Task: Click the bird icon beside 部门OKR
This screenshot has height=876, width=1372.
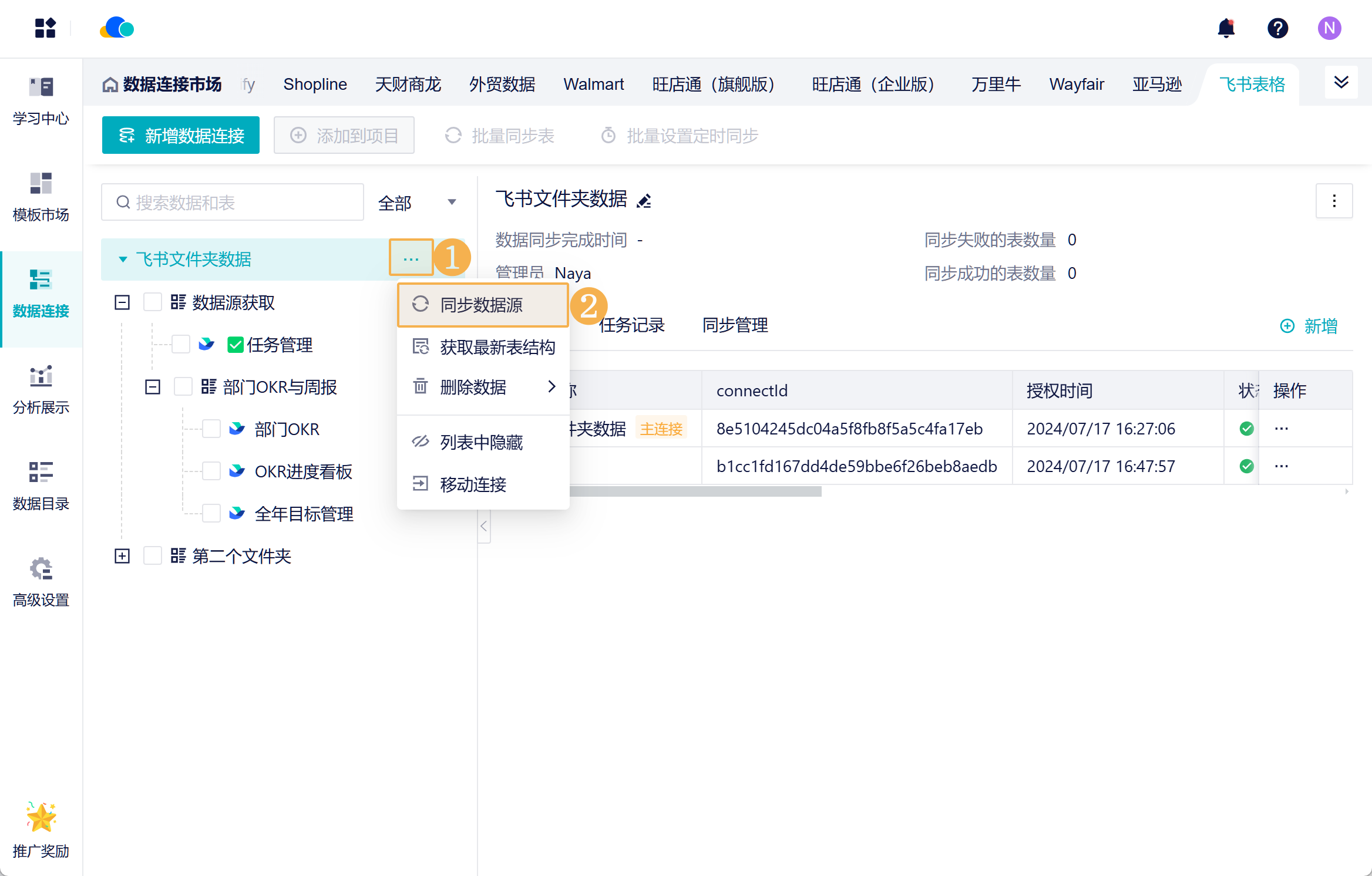Action: (237, 429)
